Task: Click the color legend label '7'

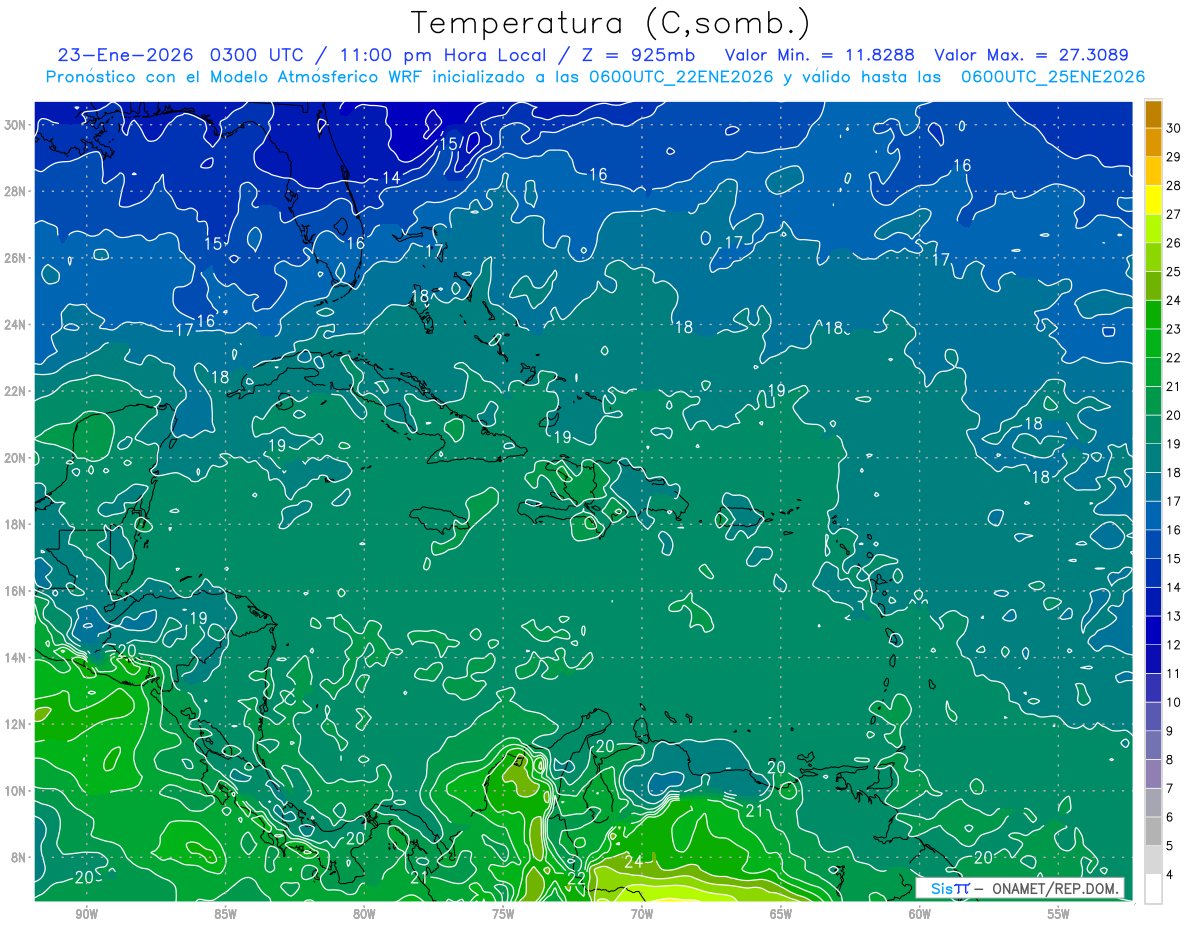Action: pyautogui.click(x=1171, y=789)
